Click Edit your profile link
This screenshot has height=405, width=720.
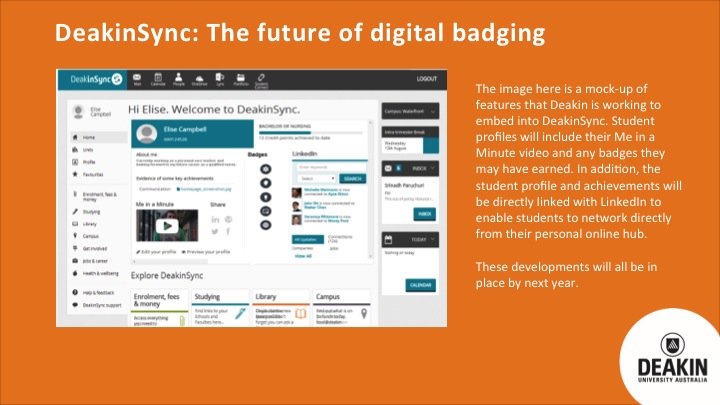156,252
